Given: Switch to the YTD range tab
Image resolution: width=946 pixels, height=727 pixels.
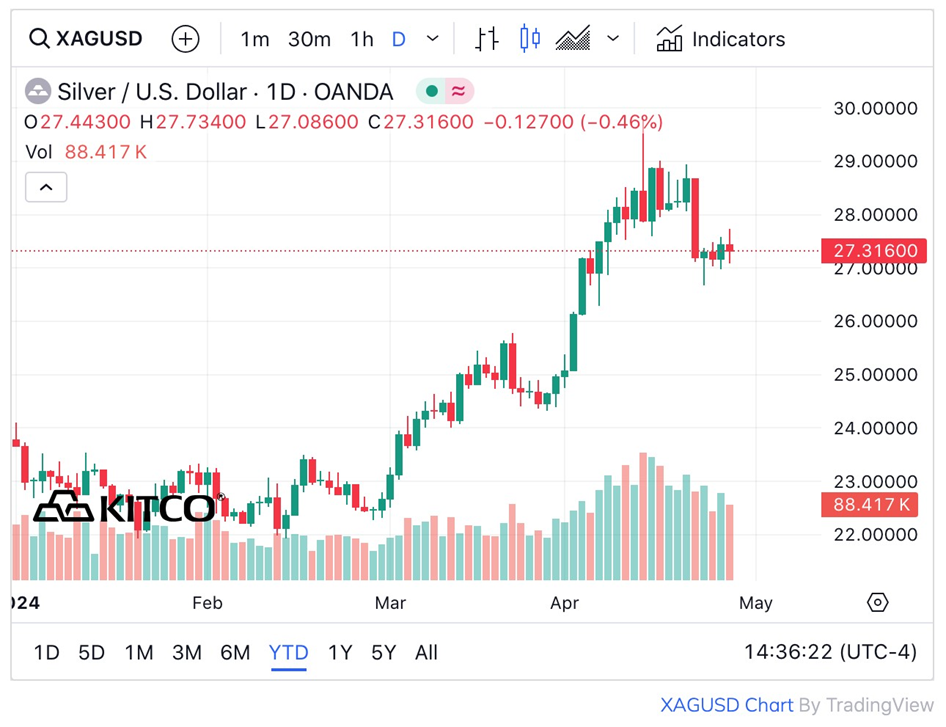Looking at the screenshot, I should [288, 653].
